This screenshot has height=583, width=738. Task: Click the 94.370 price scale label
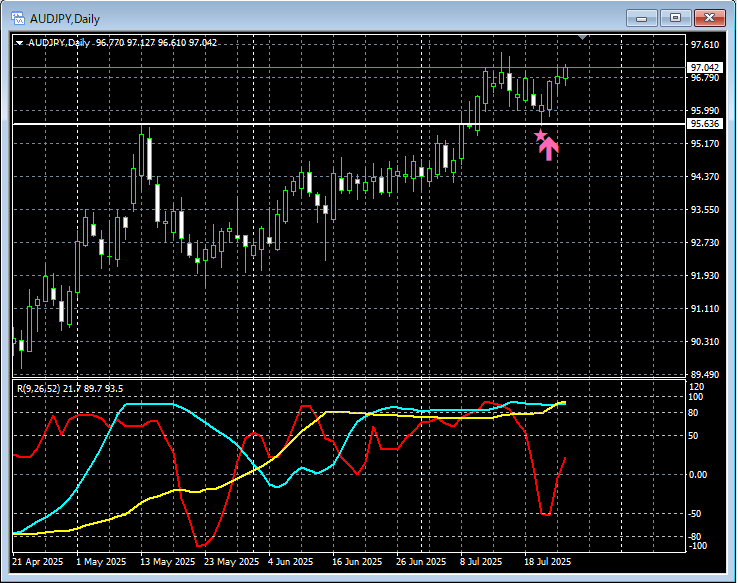[x=705, y=176]
